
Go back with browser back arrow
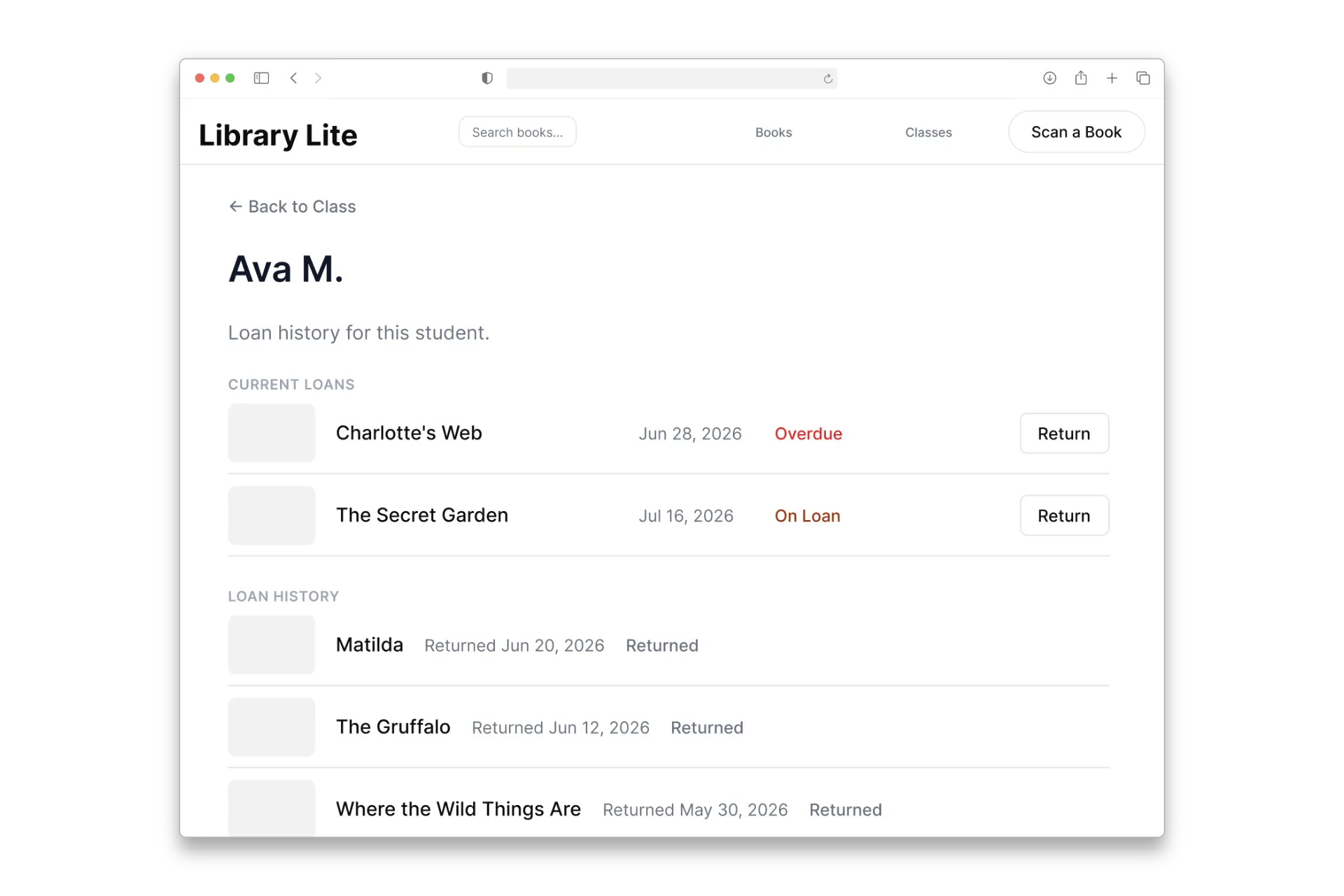293,78
